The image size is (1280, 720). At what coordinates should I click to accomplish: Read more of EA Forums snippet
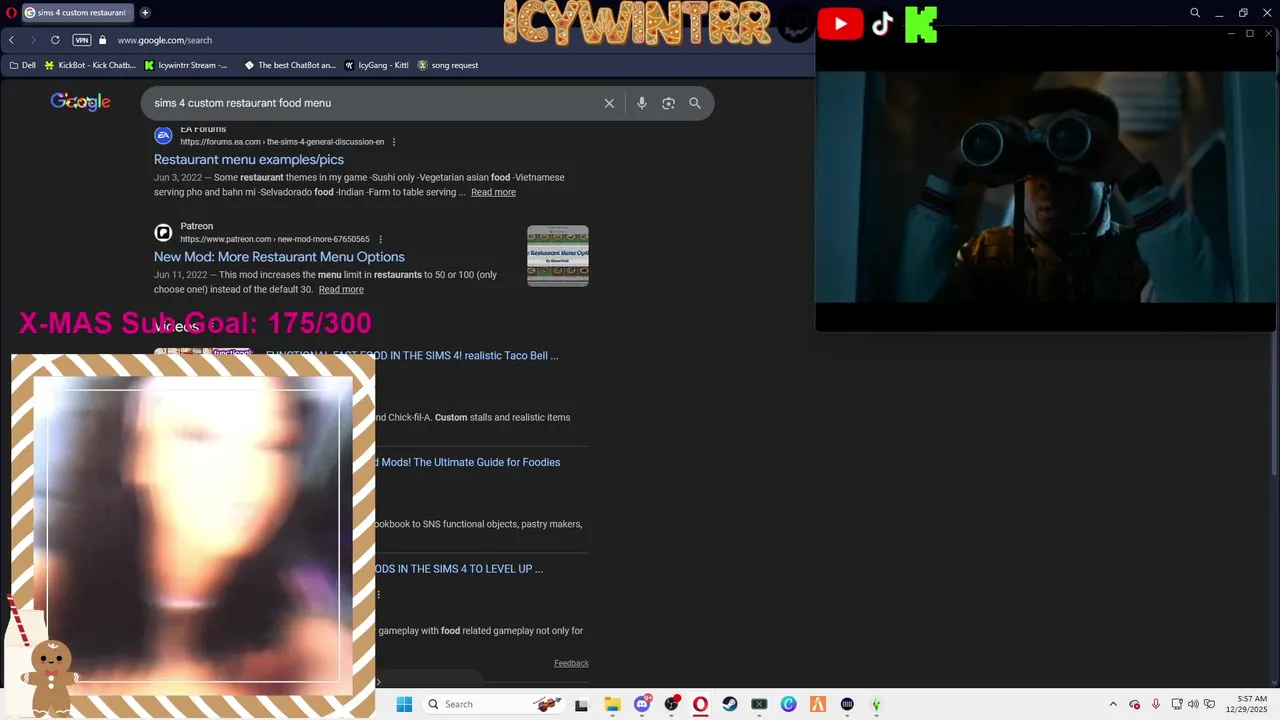[x=493, y=192]
